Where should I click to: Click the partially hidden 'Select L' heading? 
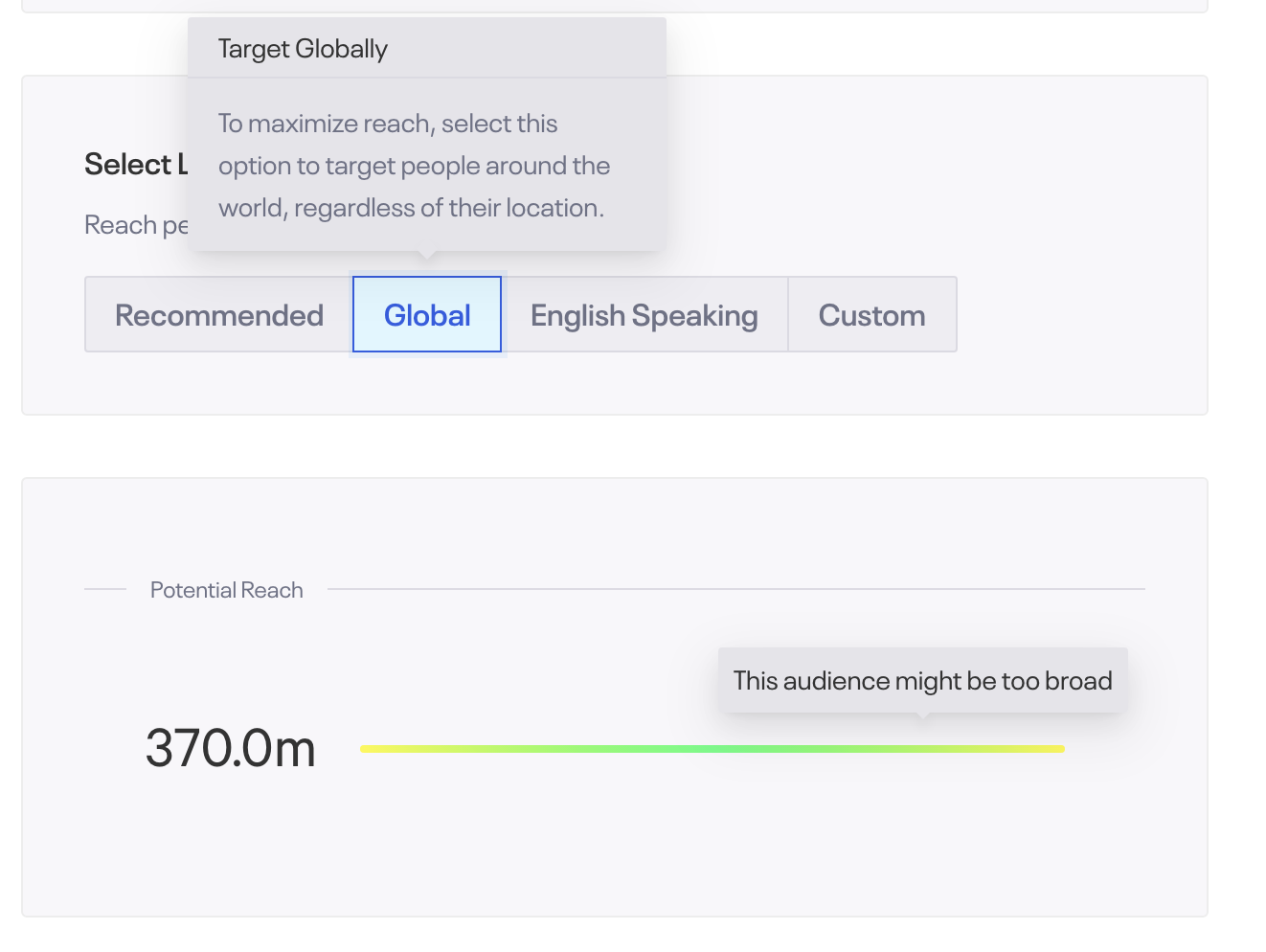click(x=134, y=165)
